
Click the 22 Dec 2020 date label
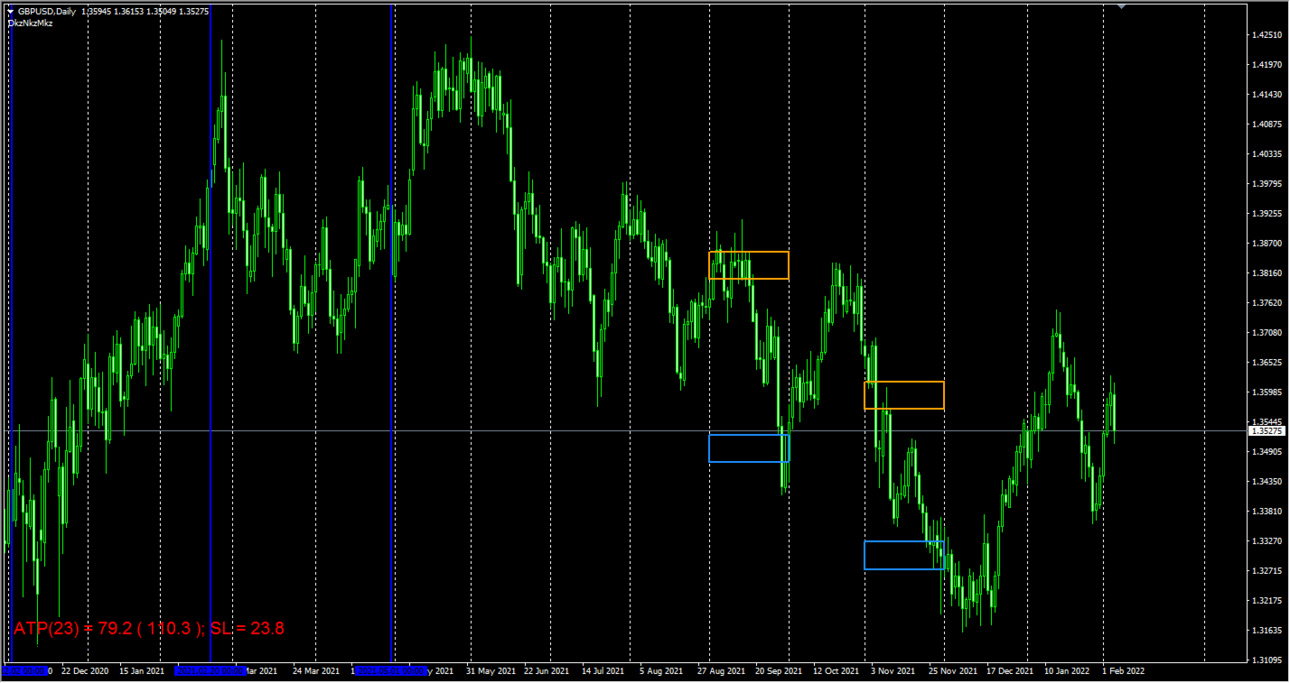pyautogui.click(x=87, y=670)
